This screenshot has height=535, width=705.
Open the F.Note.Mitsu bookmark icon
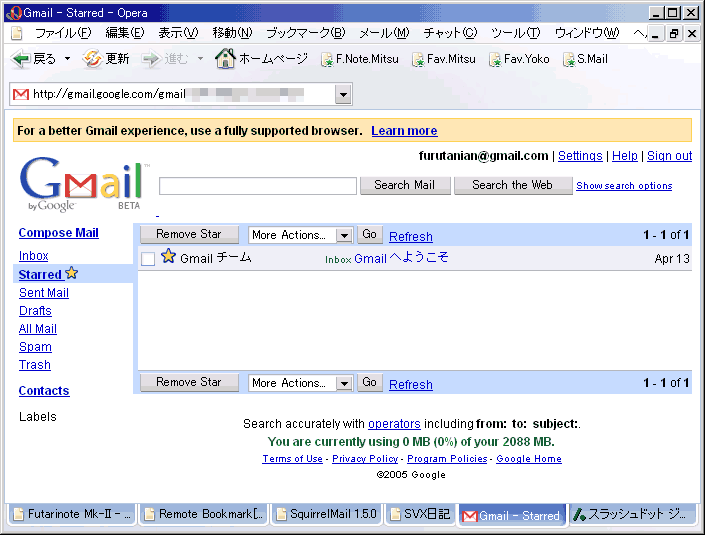click(x=326, y=60)
